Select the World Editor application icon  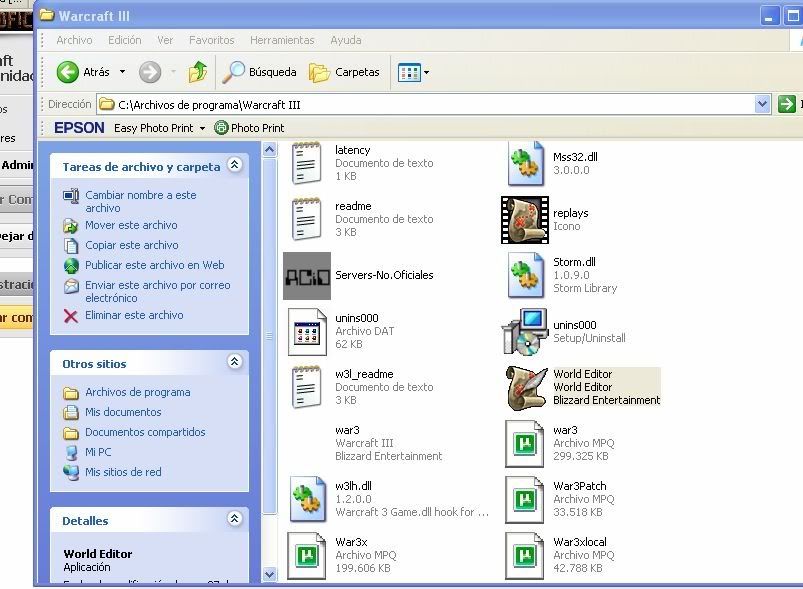click(525, 388)
